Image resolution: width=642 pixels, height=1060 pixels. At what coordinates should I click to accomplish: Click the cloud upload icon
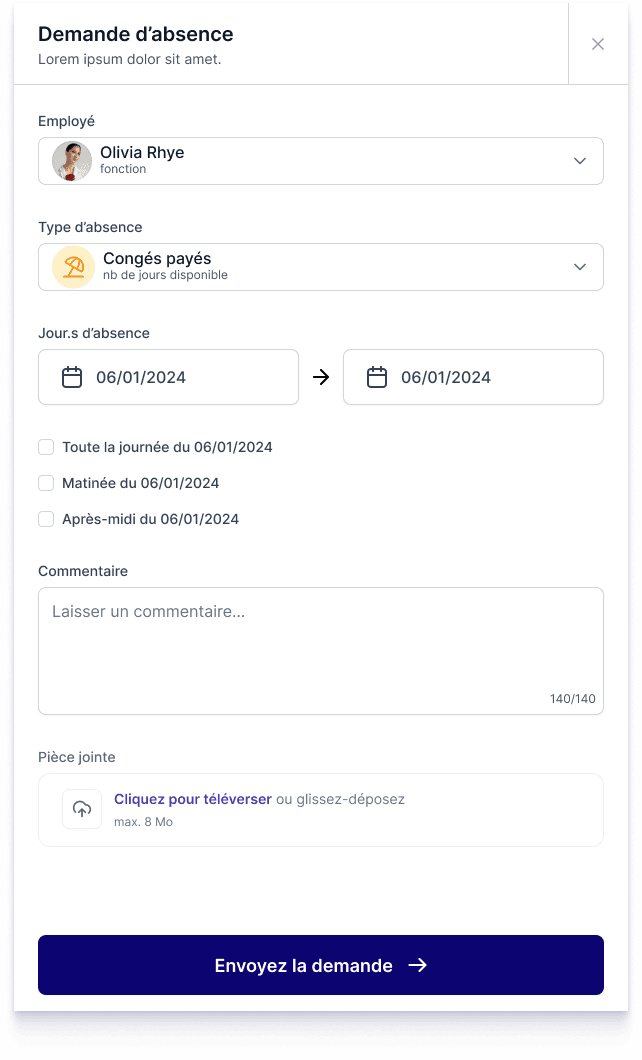point(82,809)
